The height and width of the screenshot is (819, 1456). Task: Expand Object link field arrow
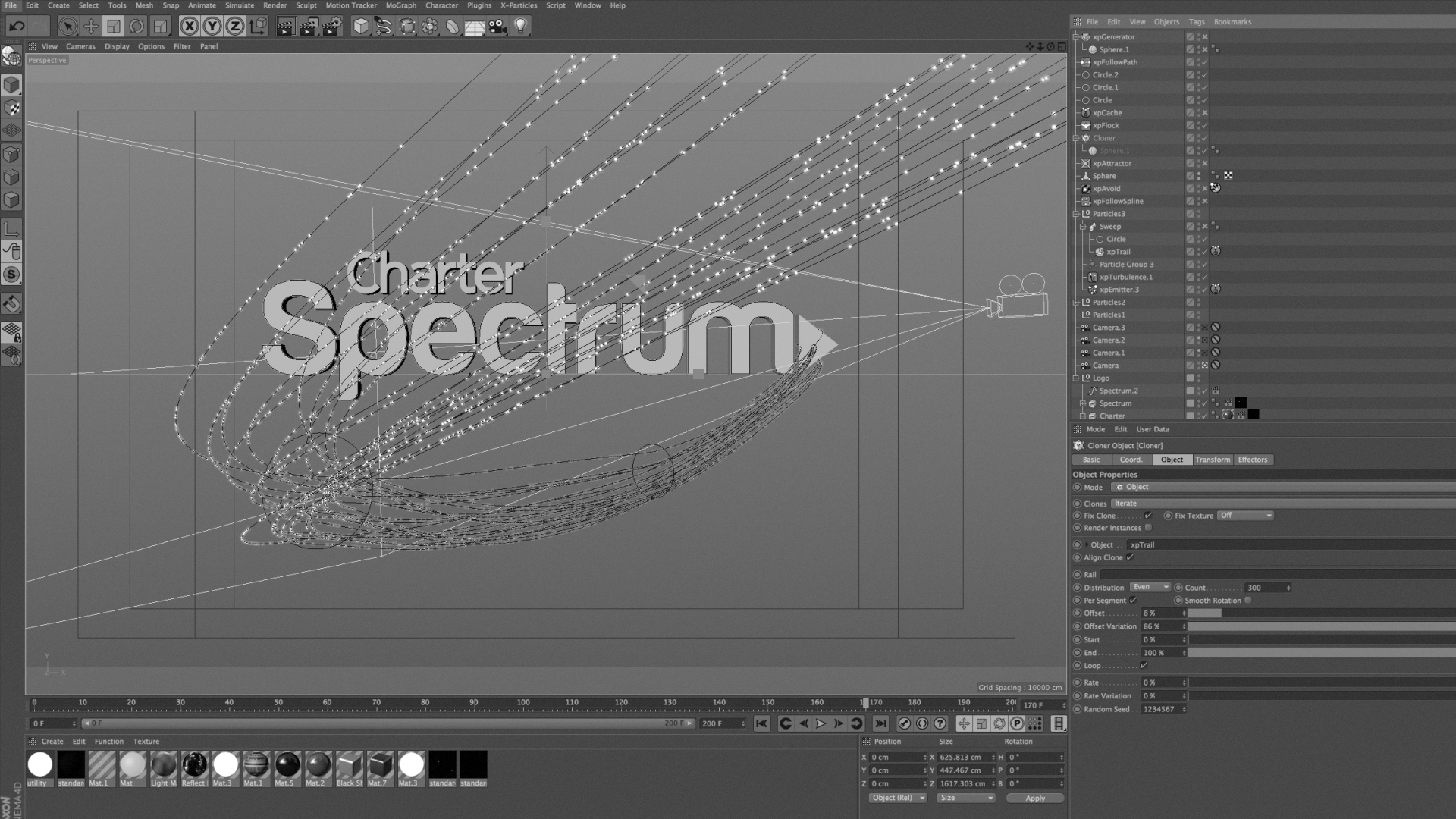click(x=1087, y=544)
